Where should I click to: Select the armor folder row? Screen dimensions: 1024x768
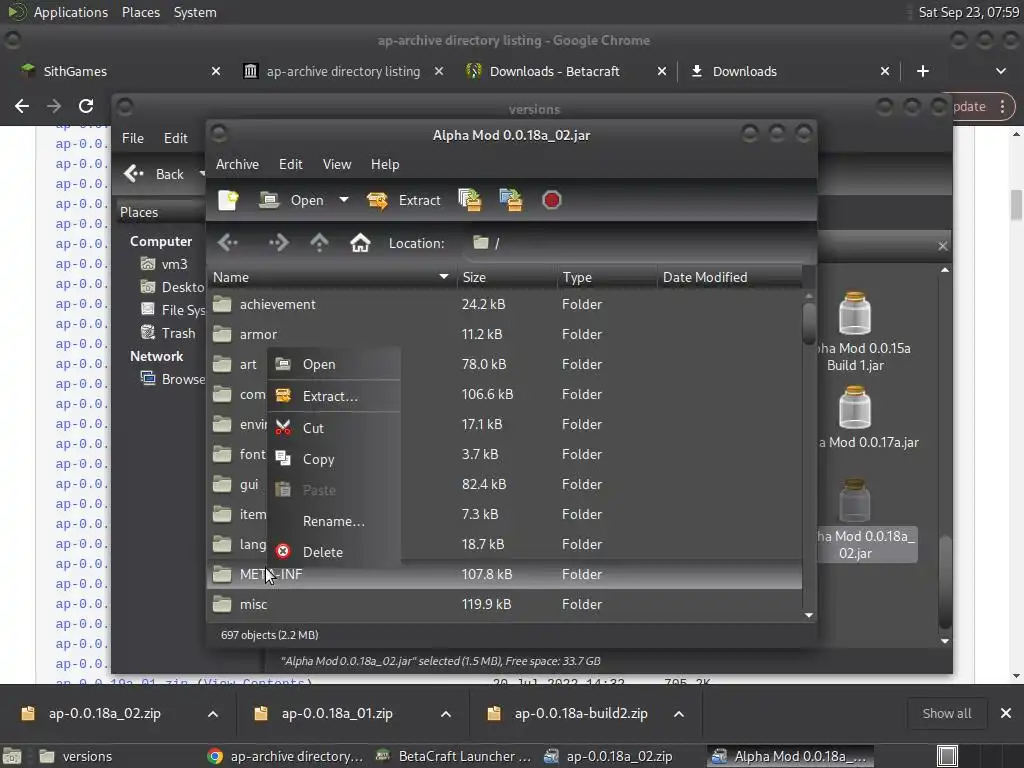tap(504, 334)
